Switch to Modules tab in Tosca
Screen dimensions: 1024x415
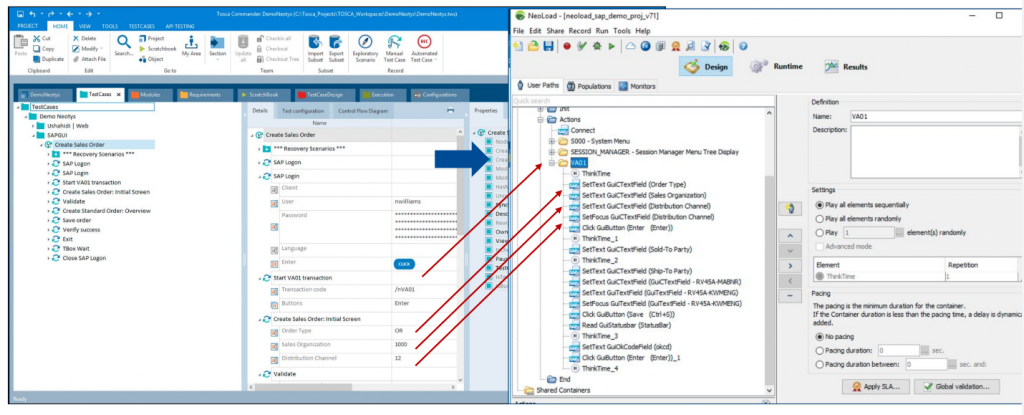(150, 95)
